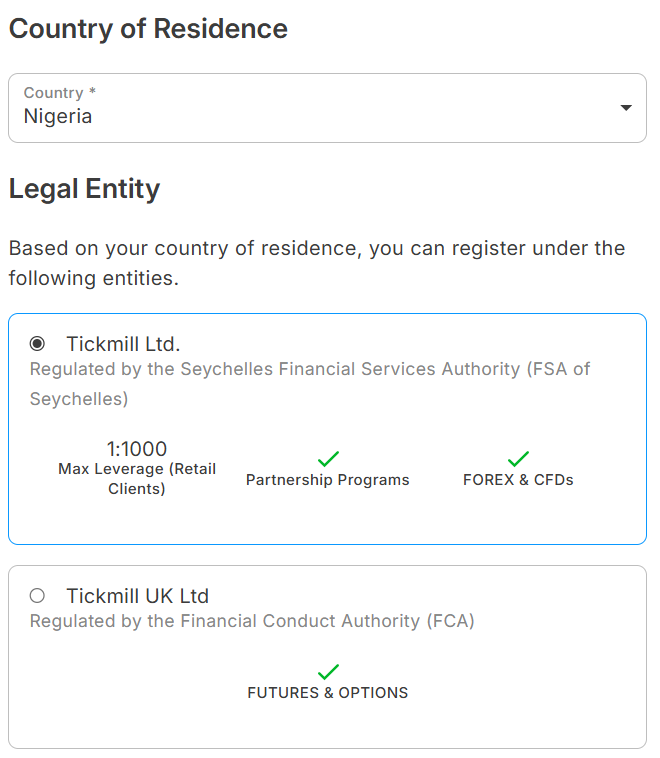This screenshot has height=758, width=660.
Task: Click the Nigeria value in Country field
Action: click(58, 116)
